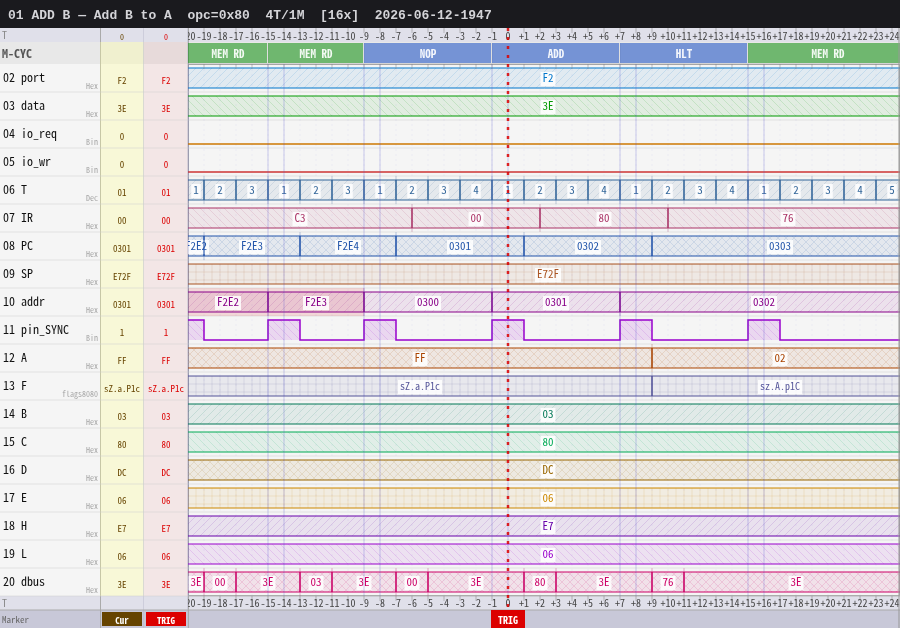Select the 05 io_wr signal label
The width and height of the screenshot is (900, 628).
click(27, 162)
